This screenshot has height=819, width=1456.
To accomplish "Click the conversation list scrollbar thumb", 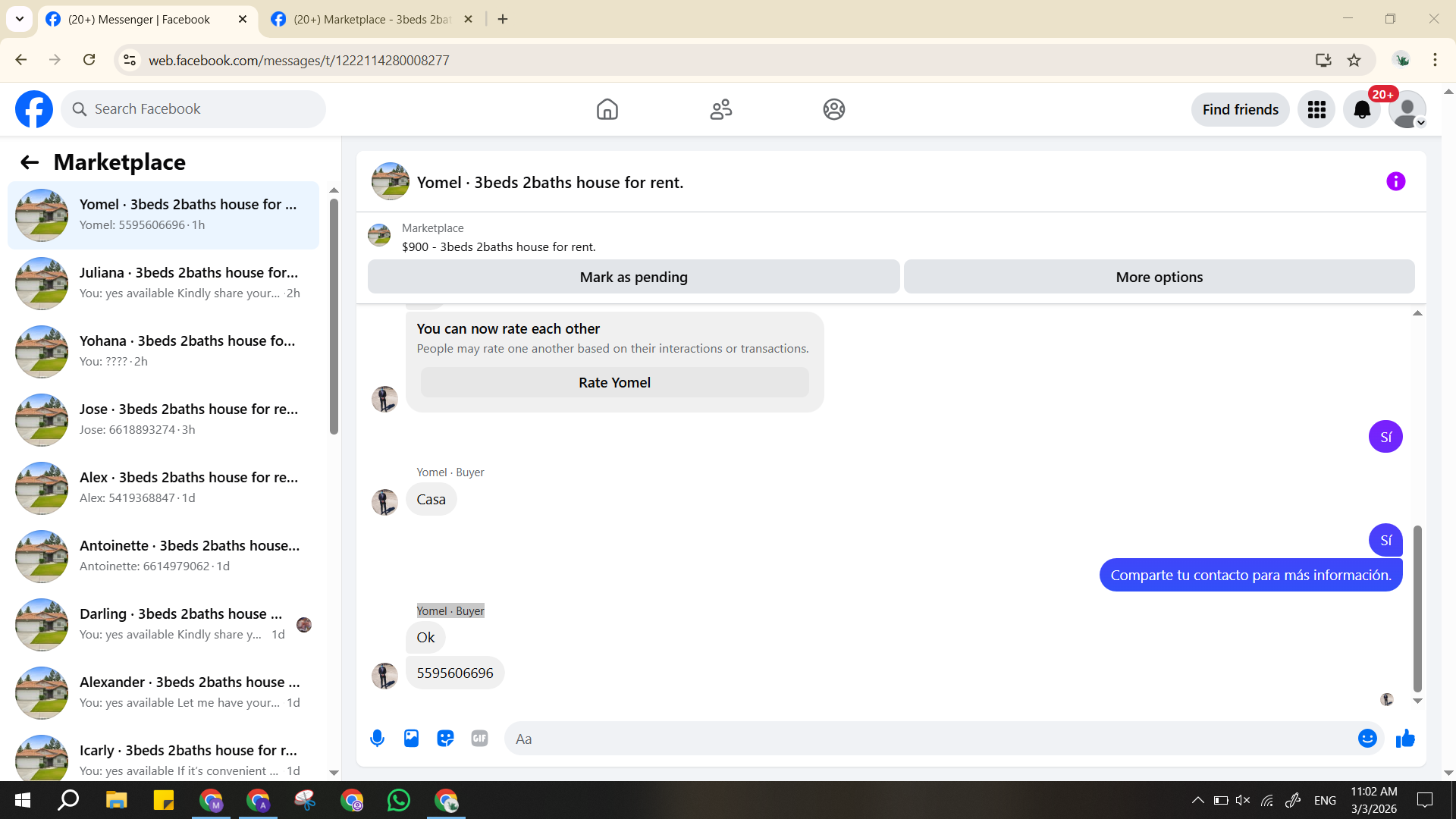I will [334, 317].
